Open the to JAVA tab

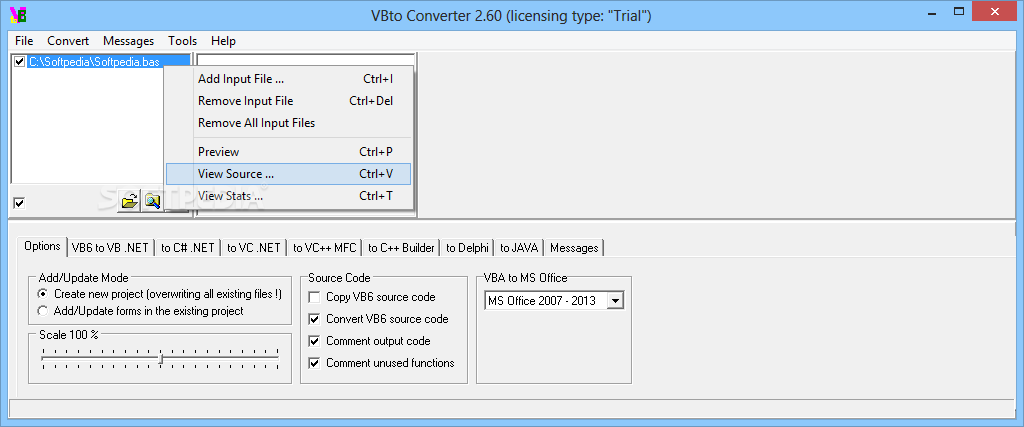[x=519, y=248]
